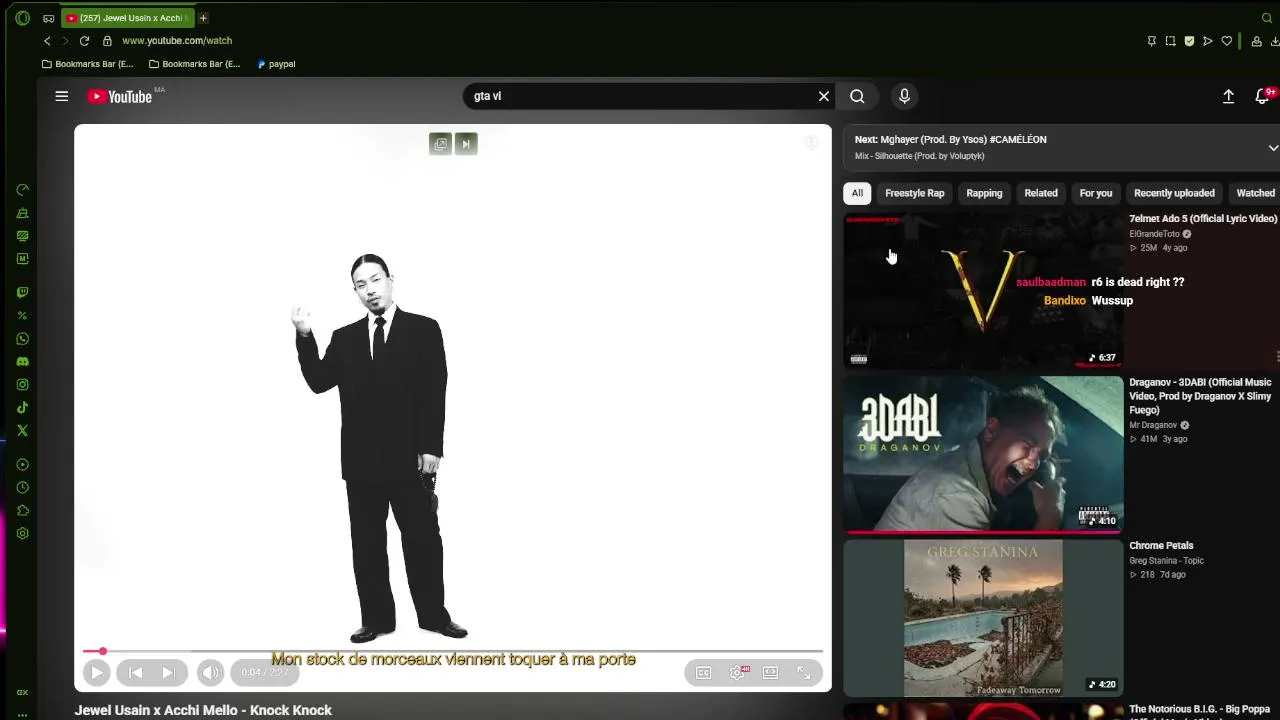Viewport: 1280px width, 720px height.
Task: Clear the search box with the X
Action: coord(824,96)
